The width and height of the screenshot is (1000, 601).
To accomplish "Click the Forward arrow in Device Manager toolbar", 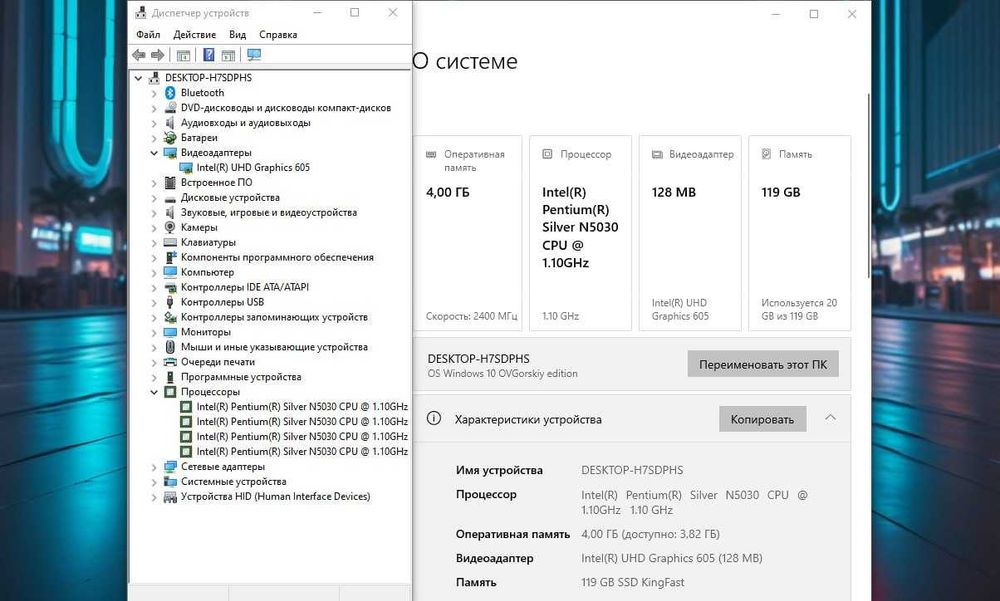I will click(x=158, y=56).
